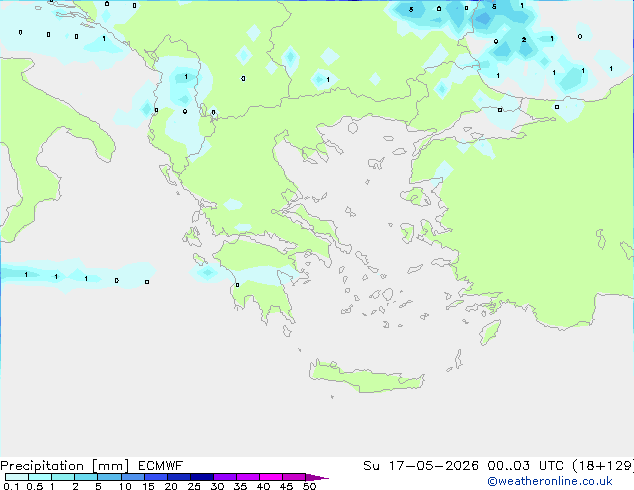Click the precipitation value '2' on map
634x490 pixels.
524,40
